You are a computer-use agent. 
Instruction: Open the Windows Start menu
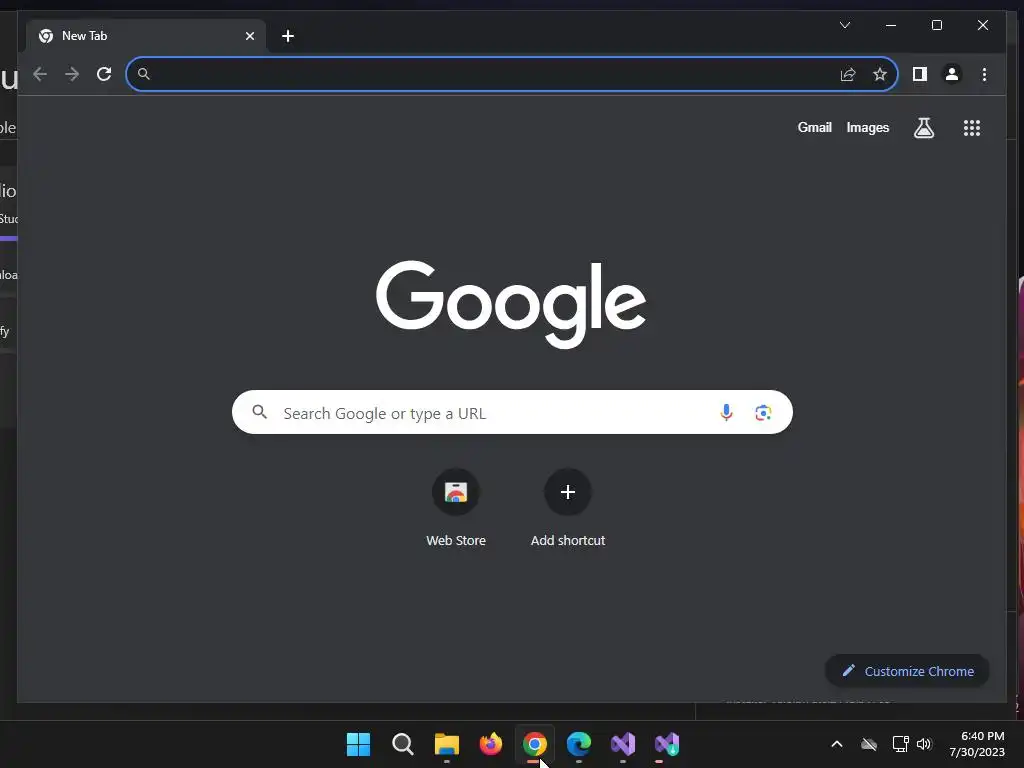(358, 744)
